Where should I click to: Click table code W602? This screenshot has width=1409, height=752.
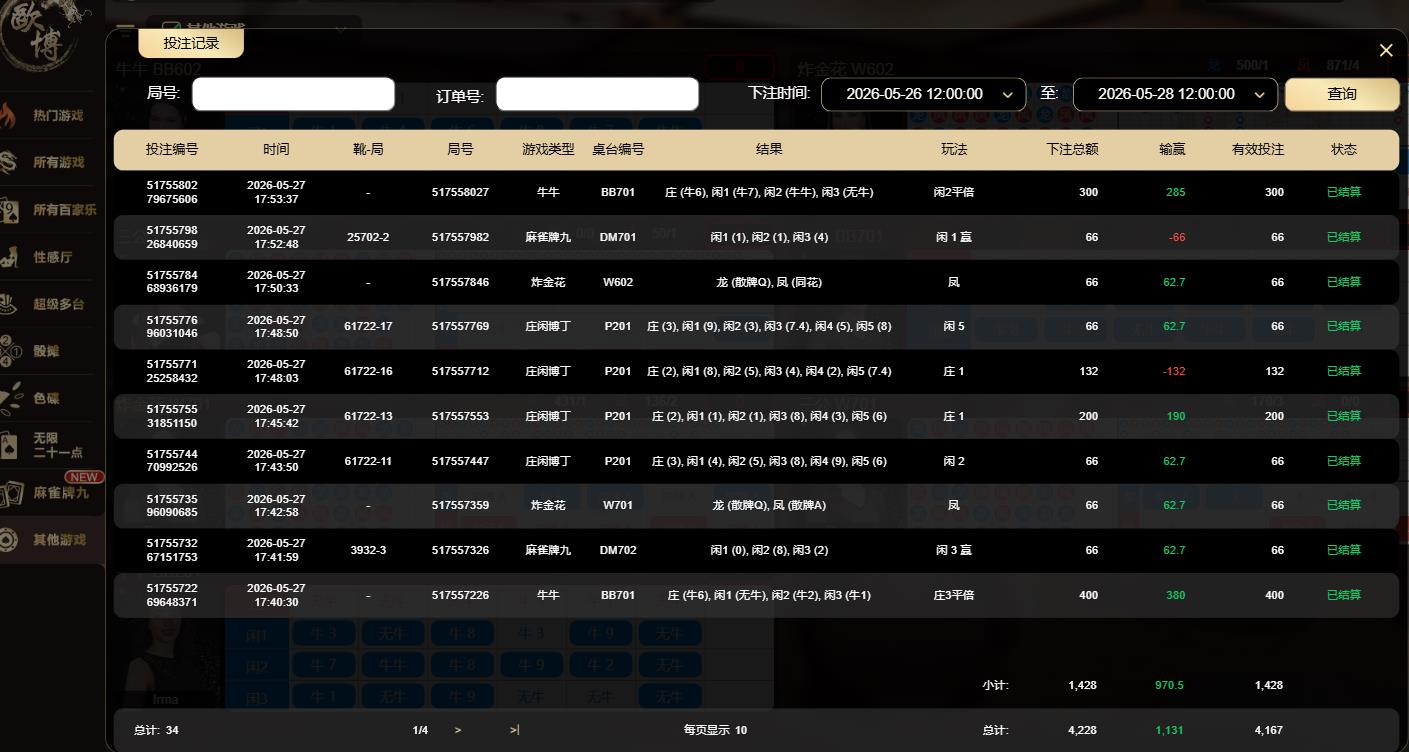[618, 282]
